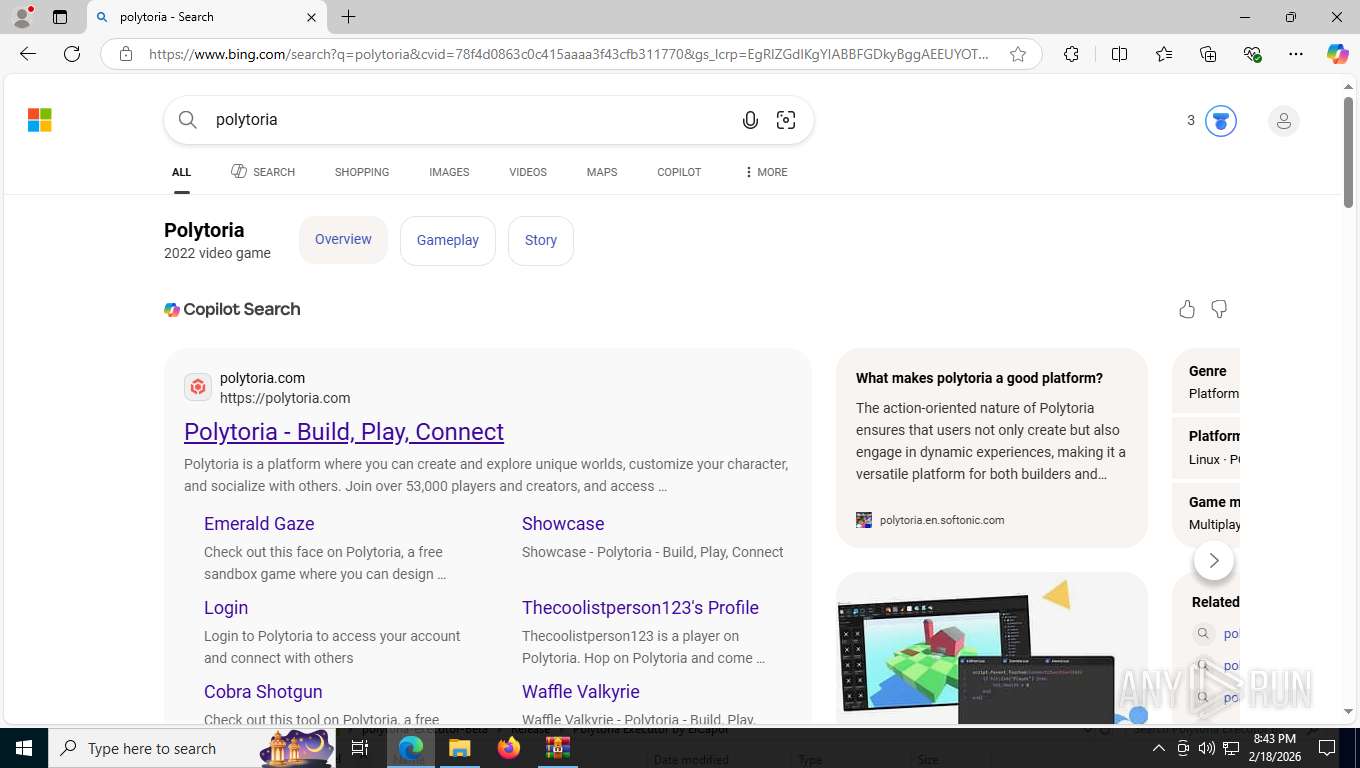
Task: View site information lock icon
Action: (x=126, y=54)
